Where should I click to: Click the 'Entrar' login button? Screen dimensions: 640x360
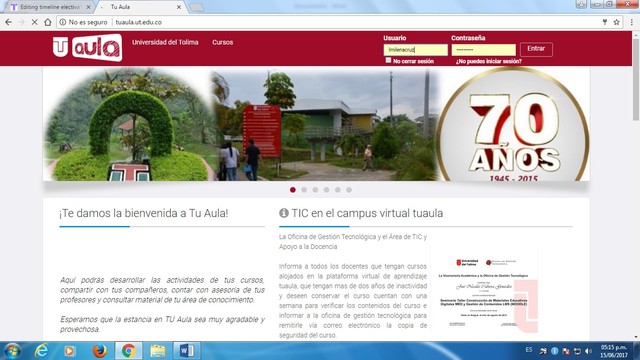pyautogui.click(x=536, y=49)
